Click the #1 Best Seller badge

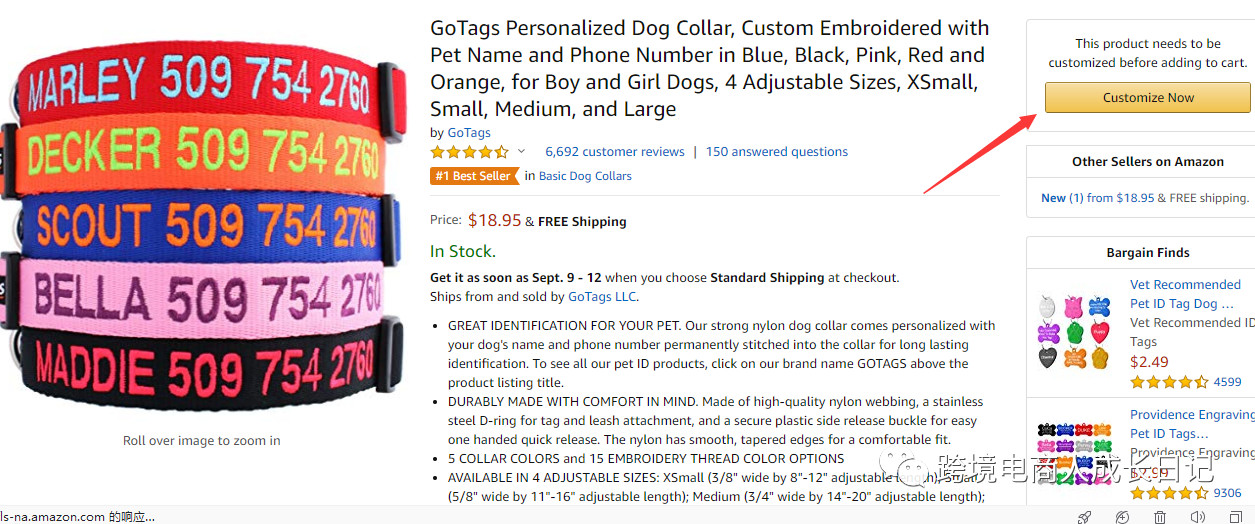point(474,176)
